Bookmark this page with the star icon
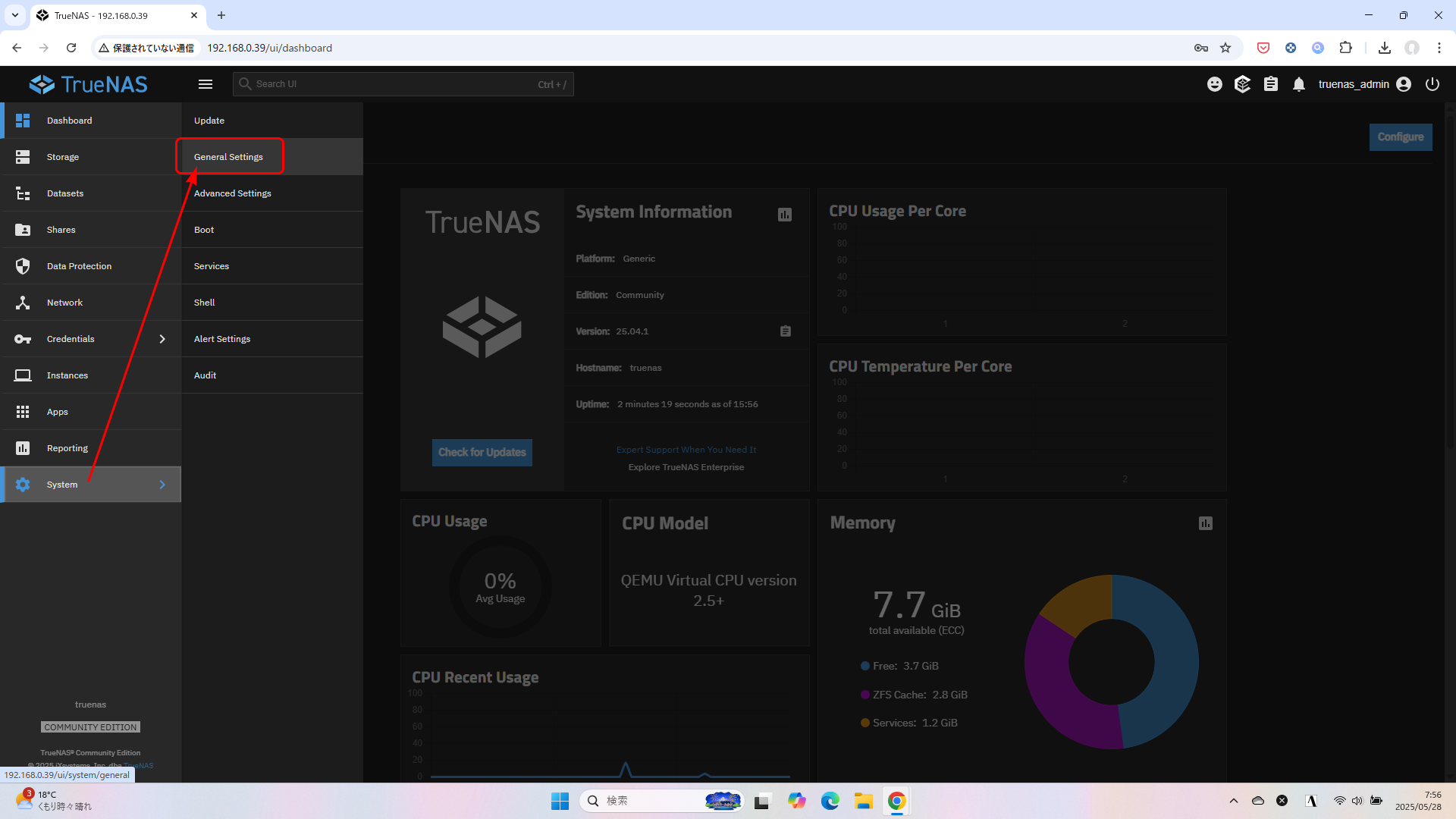This screenshot has height=819, width=1456. pos(1225,48)
